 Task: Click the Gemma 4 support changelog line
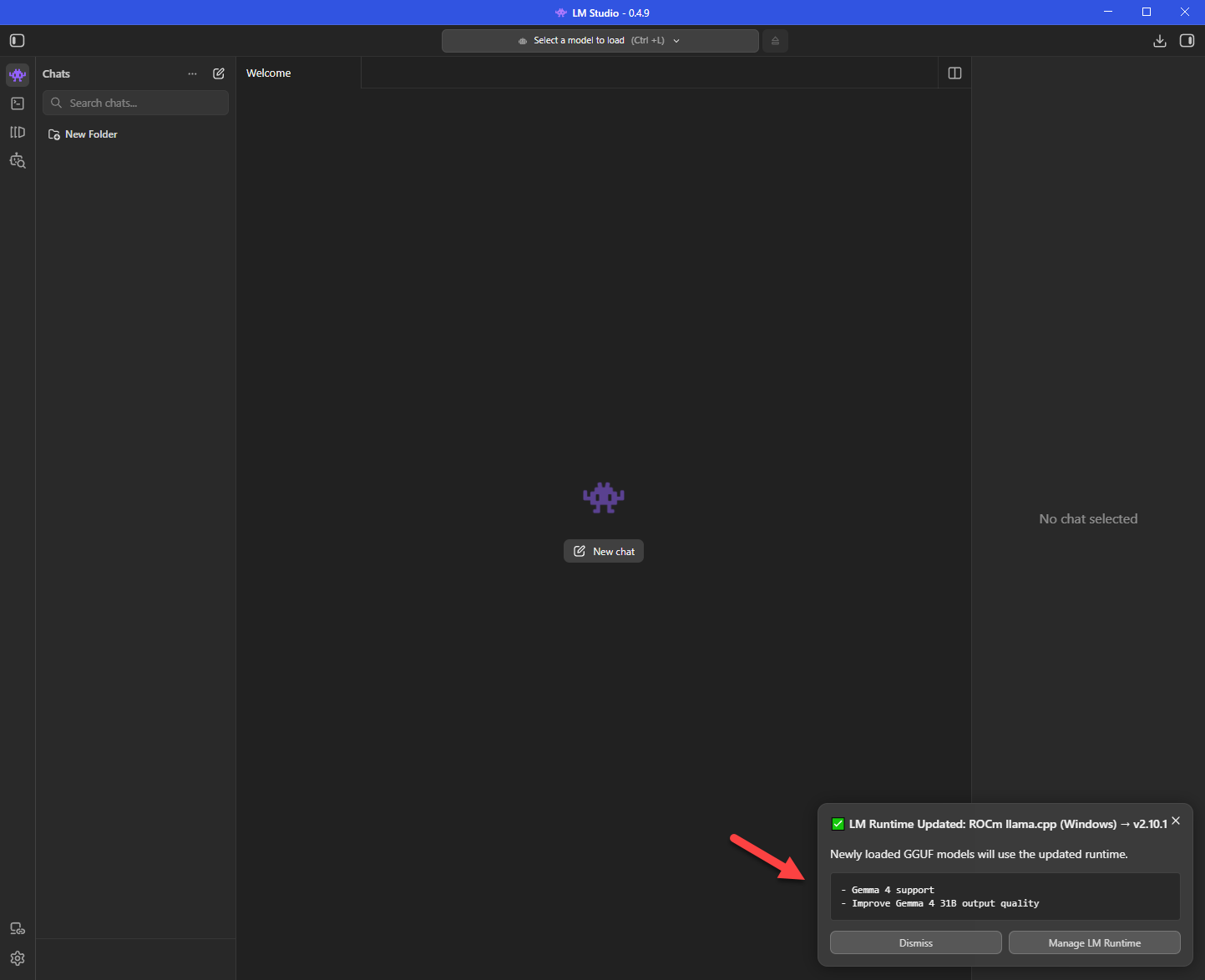coord(889,890)
